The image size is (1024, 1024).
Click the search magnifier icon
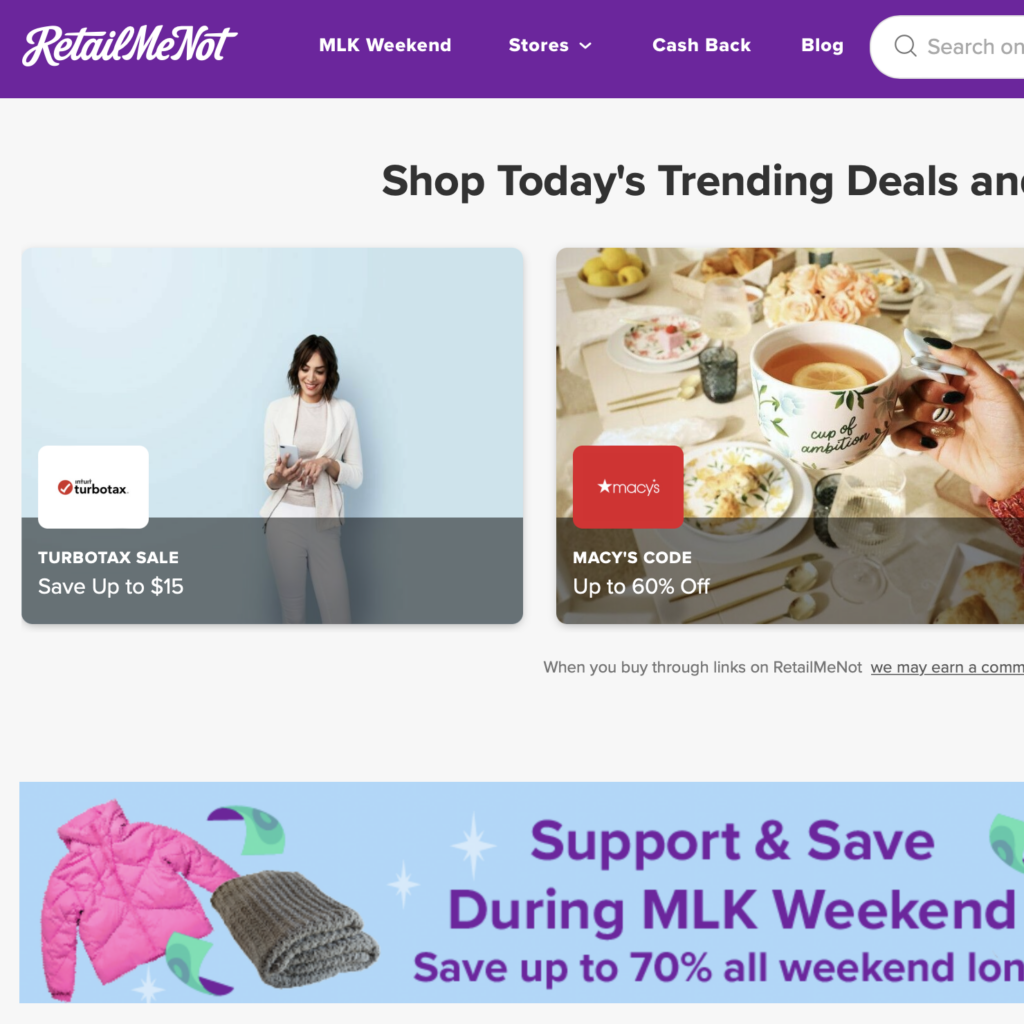(905, 46)
